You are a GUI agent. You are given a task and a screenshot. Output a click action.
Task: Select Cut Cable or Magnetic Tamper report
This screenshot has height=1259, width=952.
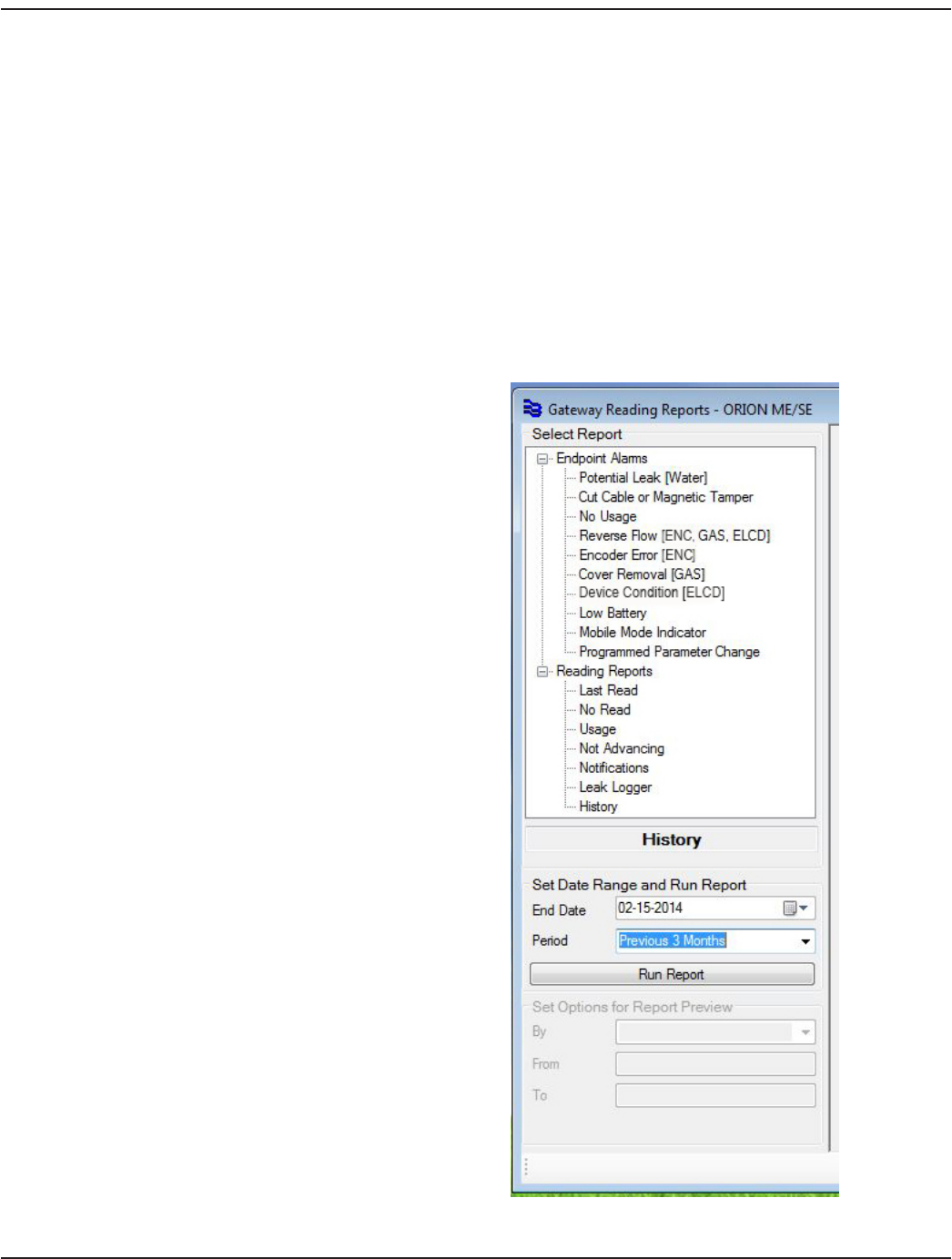(666, 497)
